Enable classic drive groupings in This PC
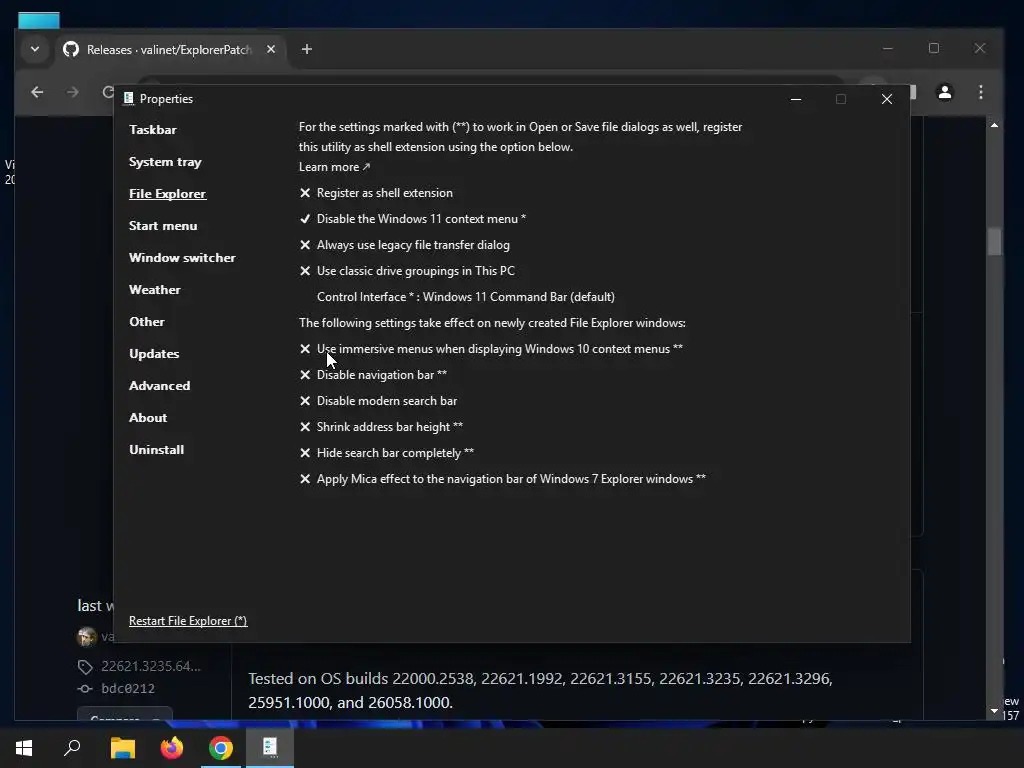Viewport: 1024px width, 768px height. tap(407, 270)
